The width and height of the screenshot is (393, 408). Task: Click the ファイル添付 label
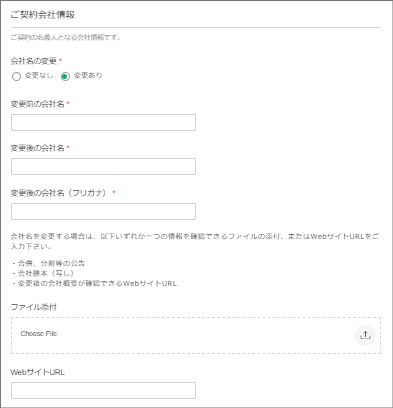pyautogui.click(x=34, y=307)
